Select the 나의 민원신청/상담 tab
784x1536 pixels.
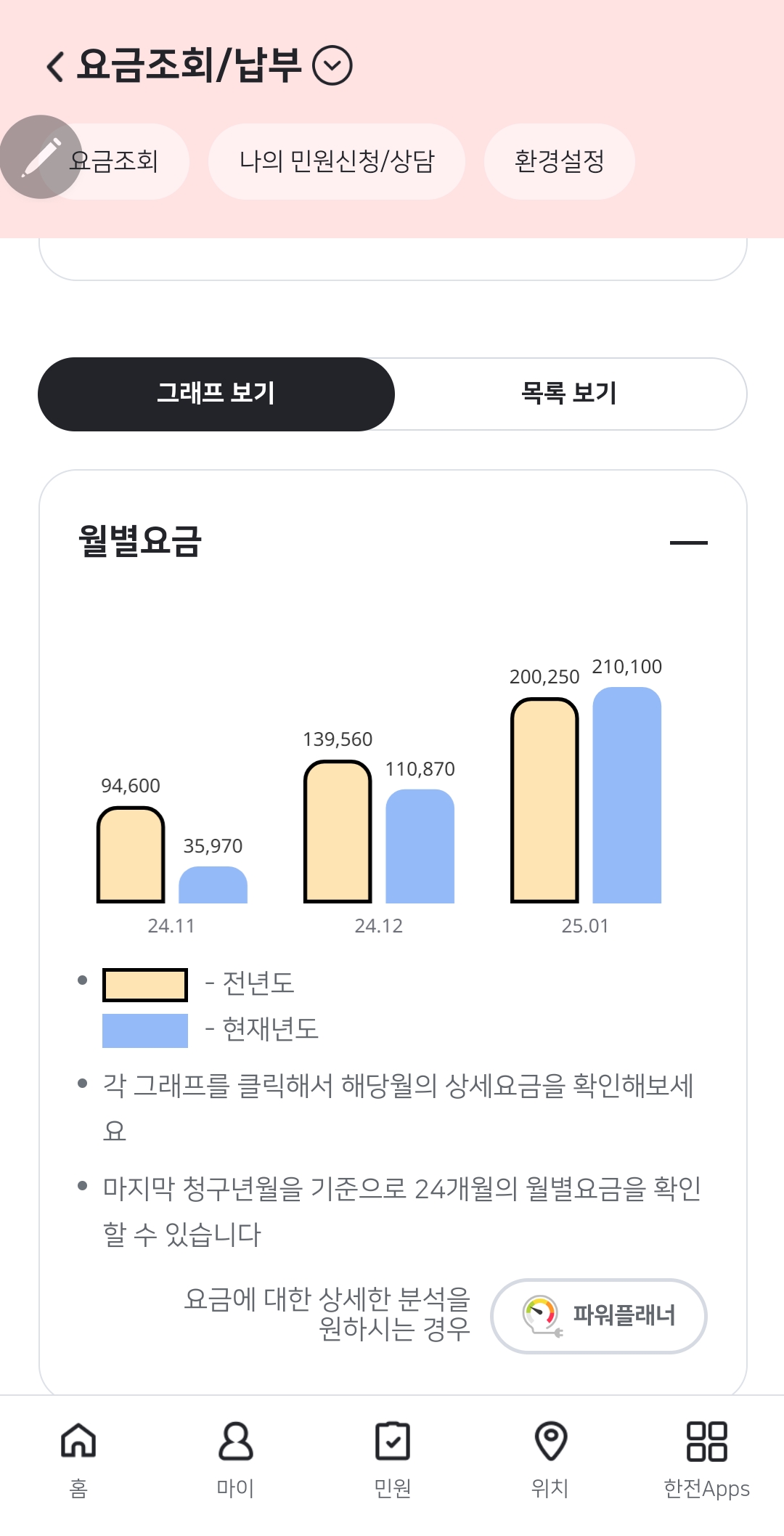tap(337, 161)
